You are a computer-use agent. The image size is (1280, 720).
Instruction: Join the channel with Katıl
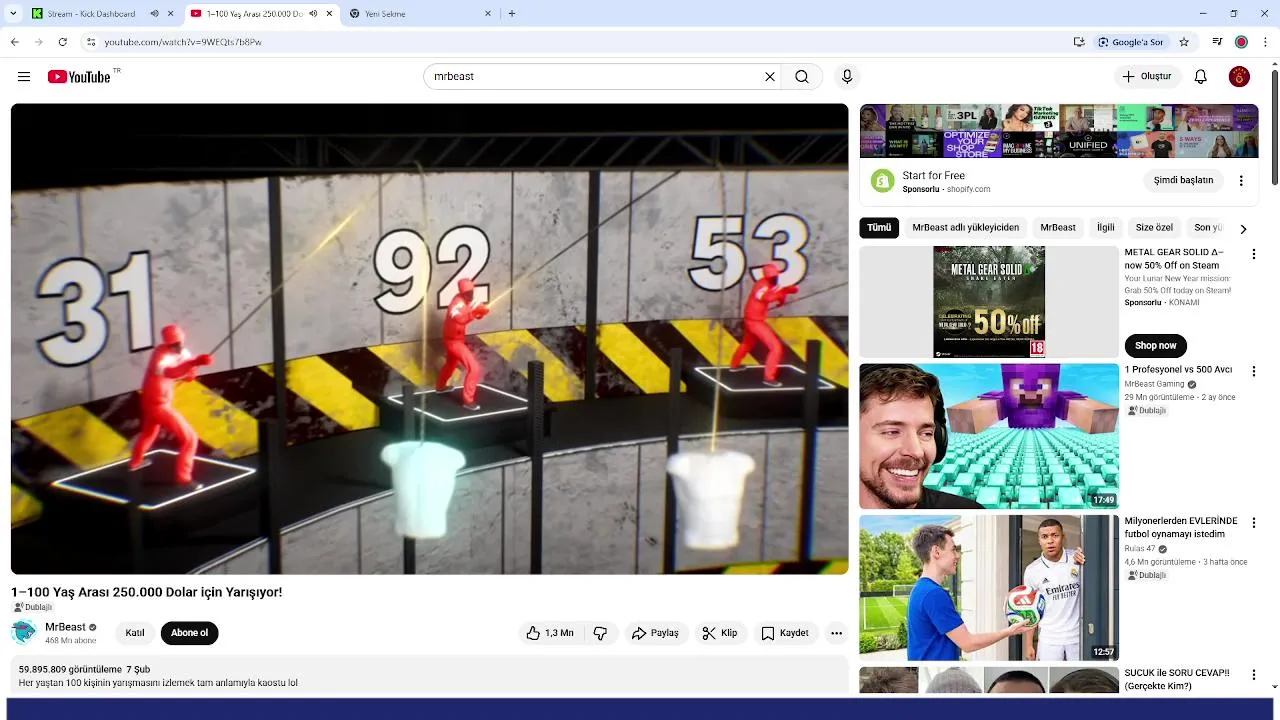pos(135,633)
